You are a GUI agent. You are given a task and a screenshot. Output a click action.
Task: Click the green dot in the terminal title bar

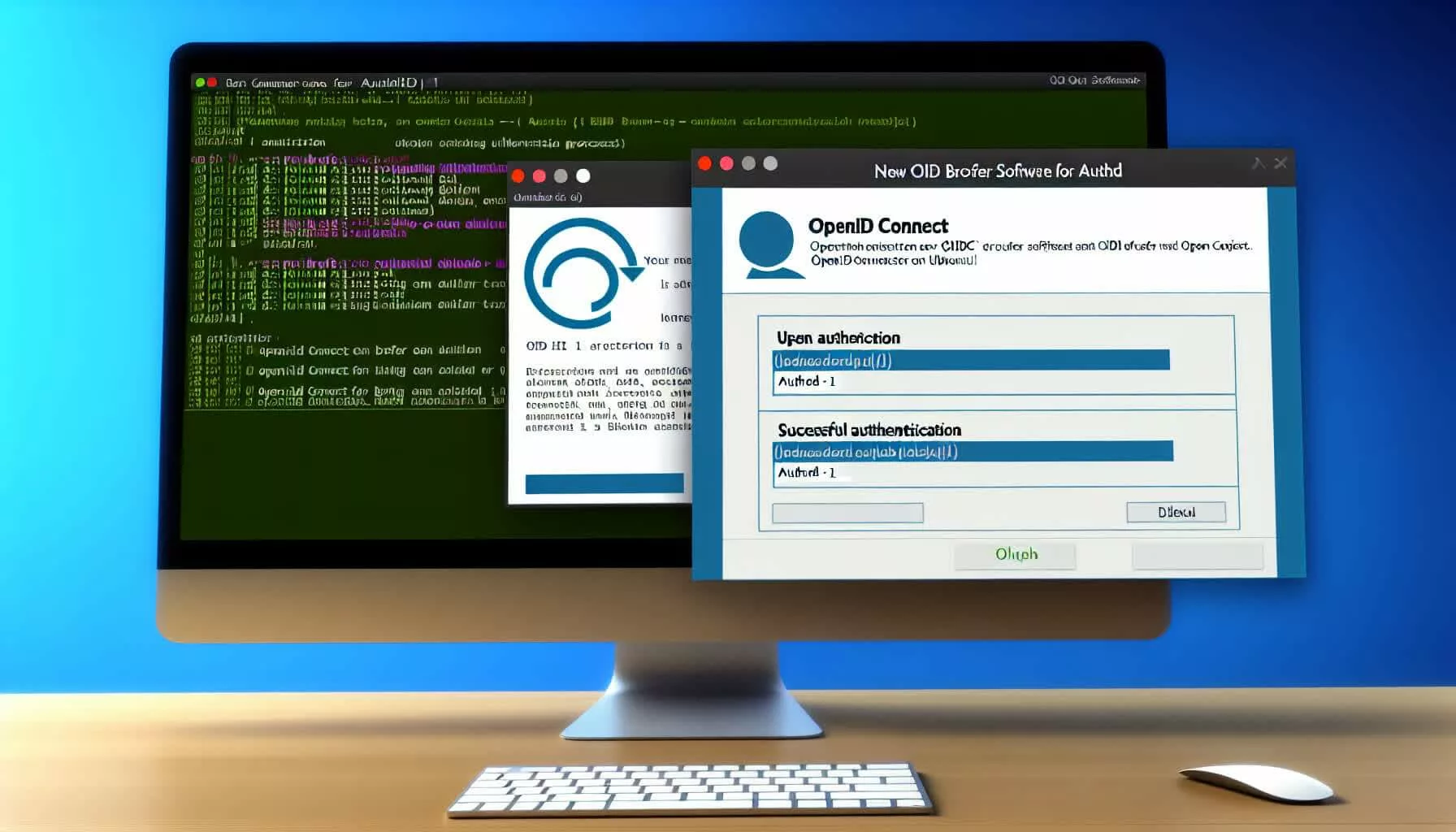tap(200, 82)
